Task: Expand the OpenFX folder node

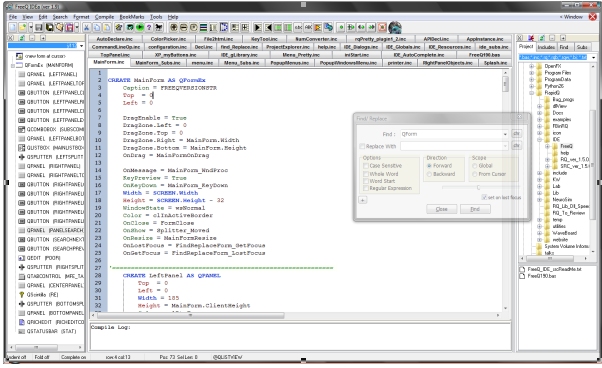Action: 531,66
